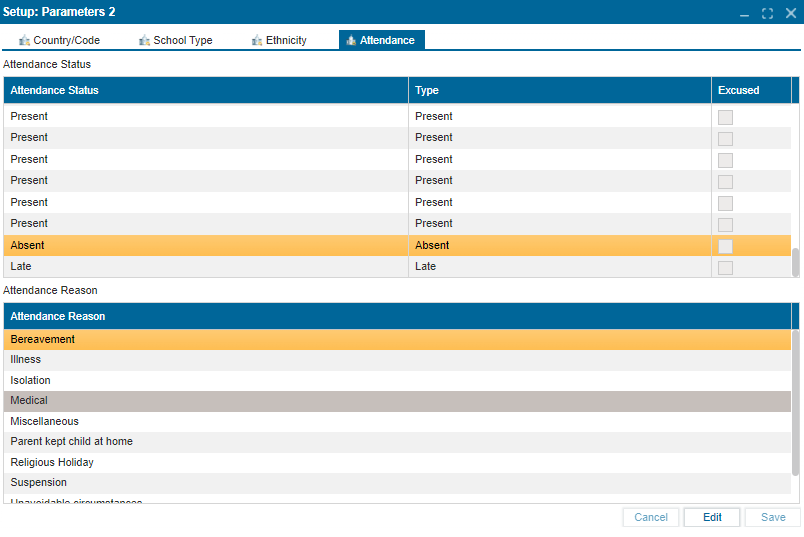Toggle Excused checkbox for the Absent row
Image resolution: width=804 pixels, height=537 pixels.
coord(725,246)
